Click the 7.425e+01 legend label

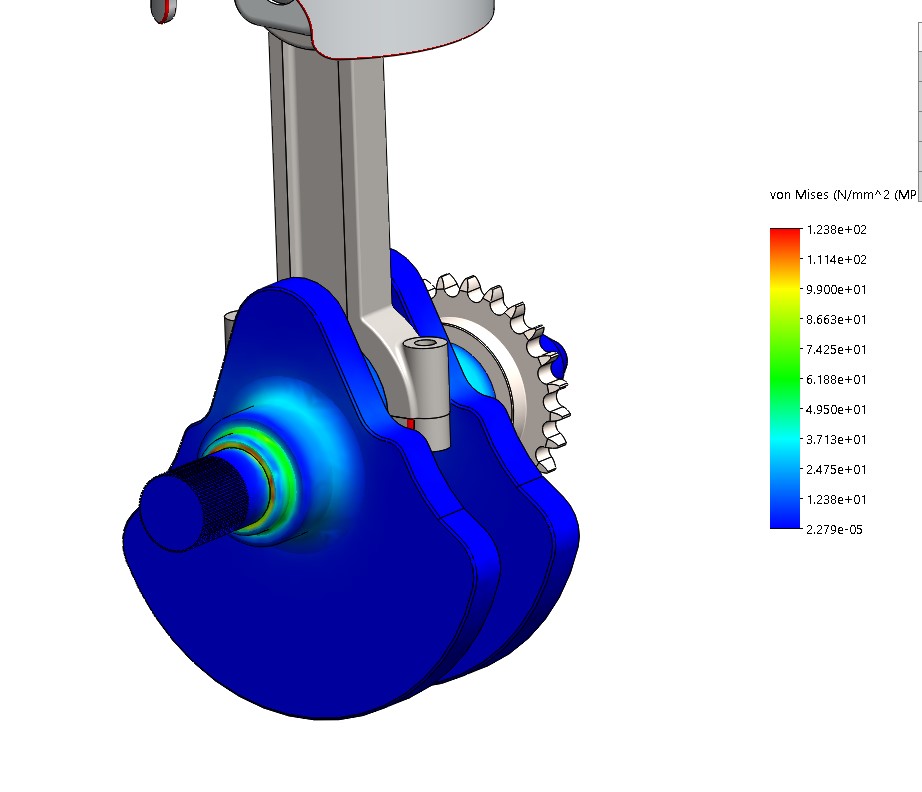pos(836,350)
